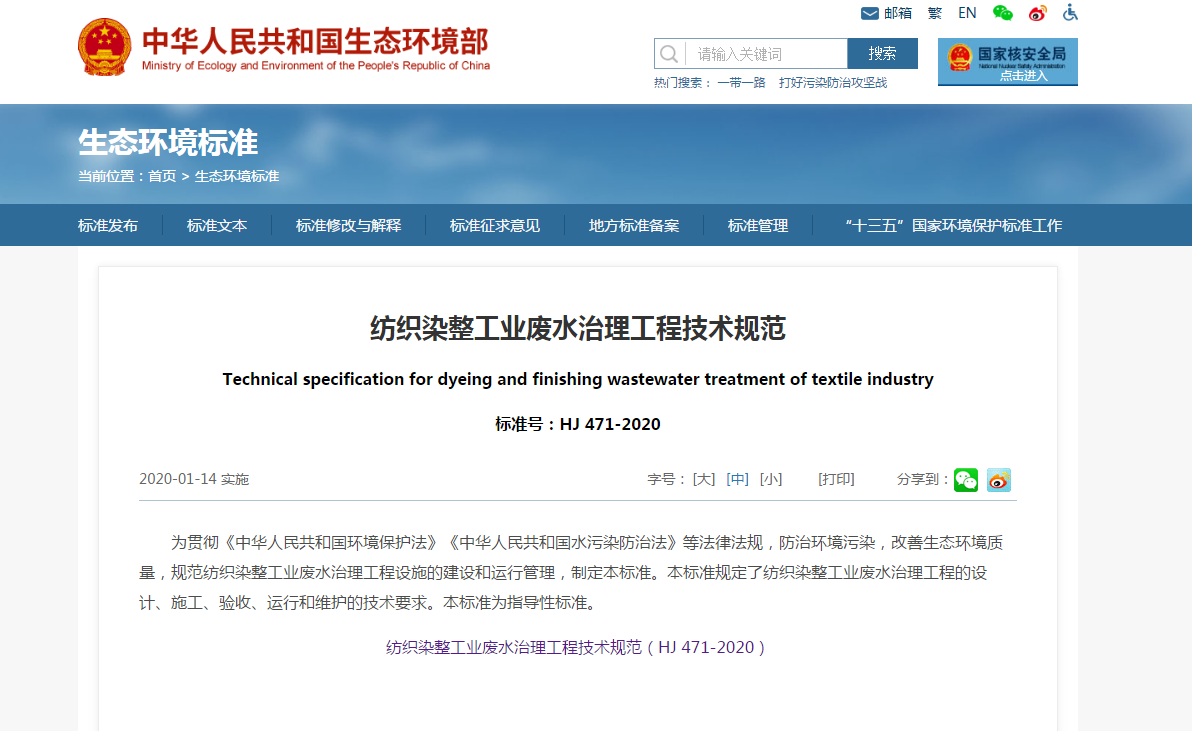Image resolution: width=1192 pixels, height=731 pixels.
Task: Open the National Nuclear Safety Administration banner
Action: click(1007, 62)
